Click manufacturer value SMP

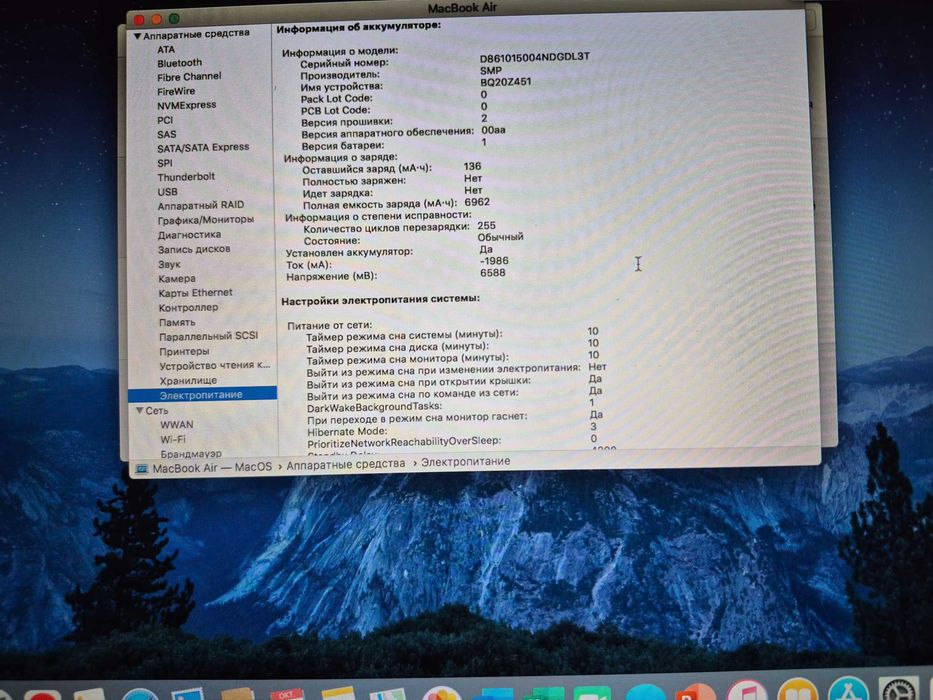(491, 70)
